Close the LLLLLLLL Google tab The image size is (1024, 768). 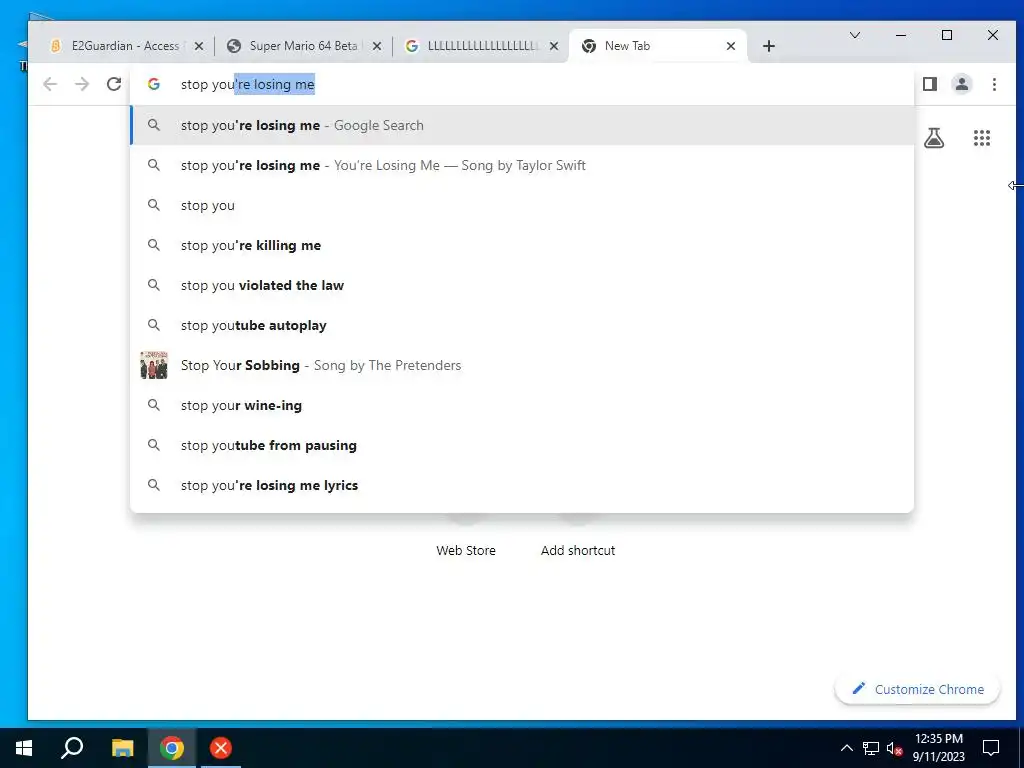(554, 46)
